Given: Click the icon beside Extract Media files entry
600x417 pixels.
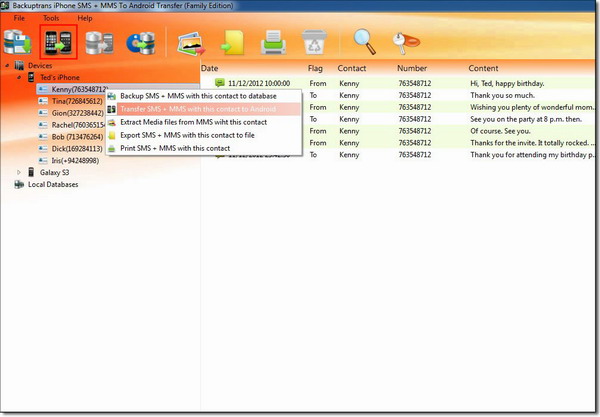Looking at the screenshot, I should 111,122.
